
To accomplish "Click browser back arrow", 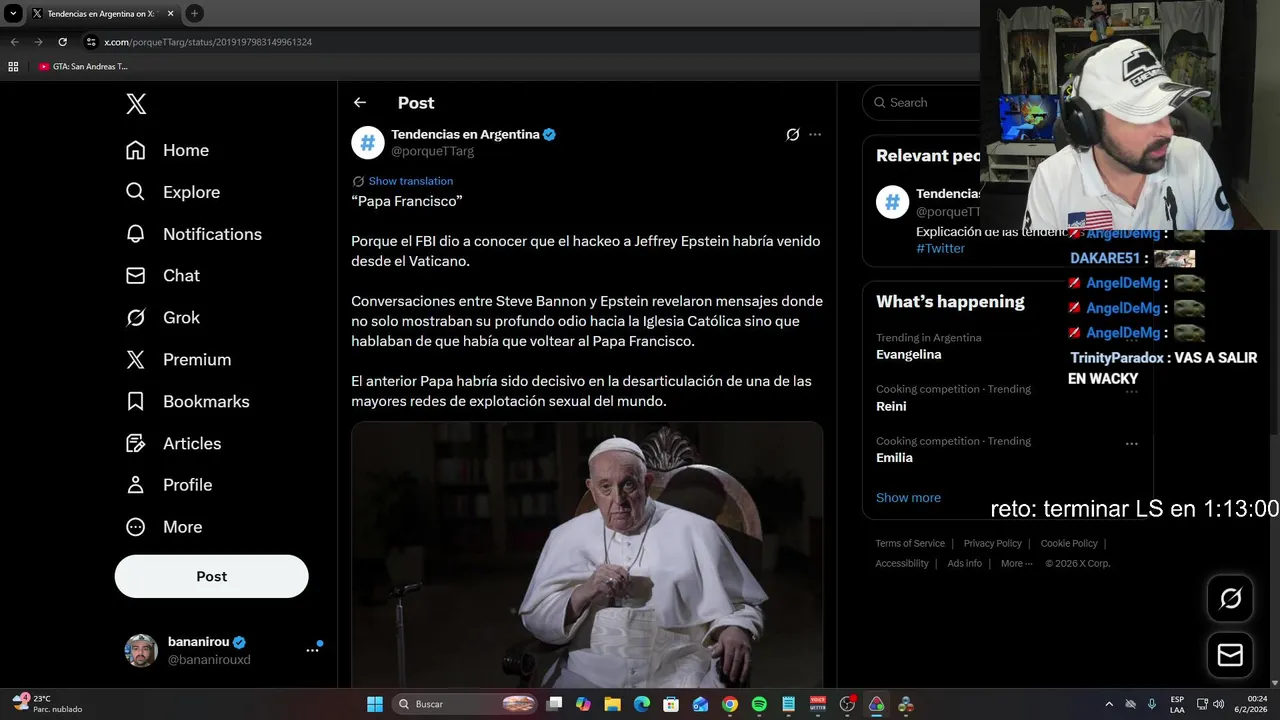I will pyautogui.click(x=14, y=42).
